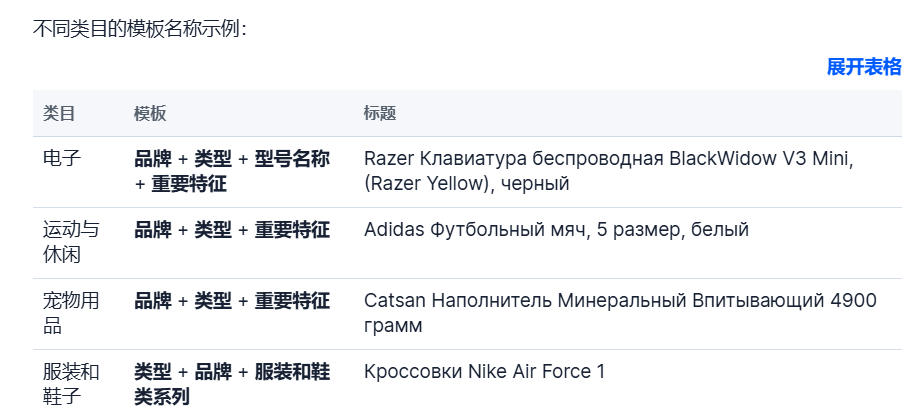This screenshot has height=416, width=923.
Task: Click the 展开表格 link
Action: (x=864, y=67)
